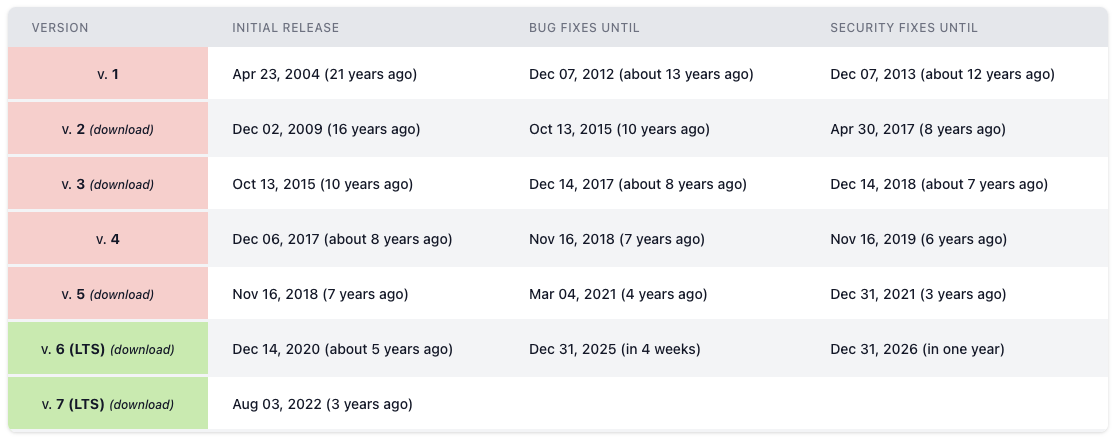Click the Mar 04, 2021 bug fix date
The image size is (1116, 438).
click(x=617, y=294)
